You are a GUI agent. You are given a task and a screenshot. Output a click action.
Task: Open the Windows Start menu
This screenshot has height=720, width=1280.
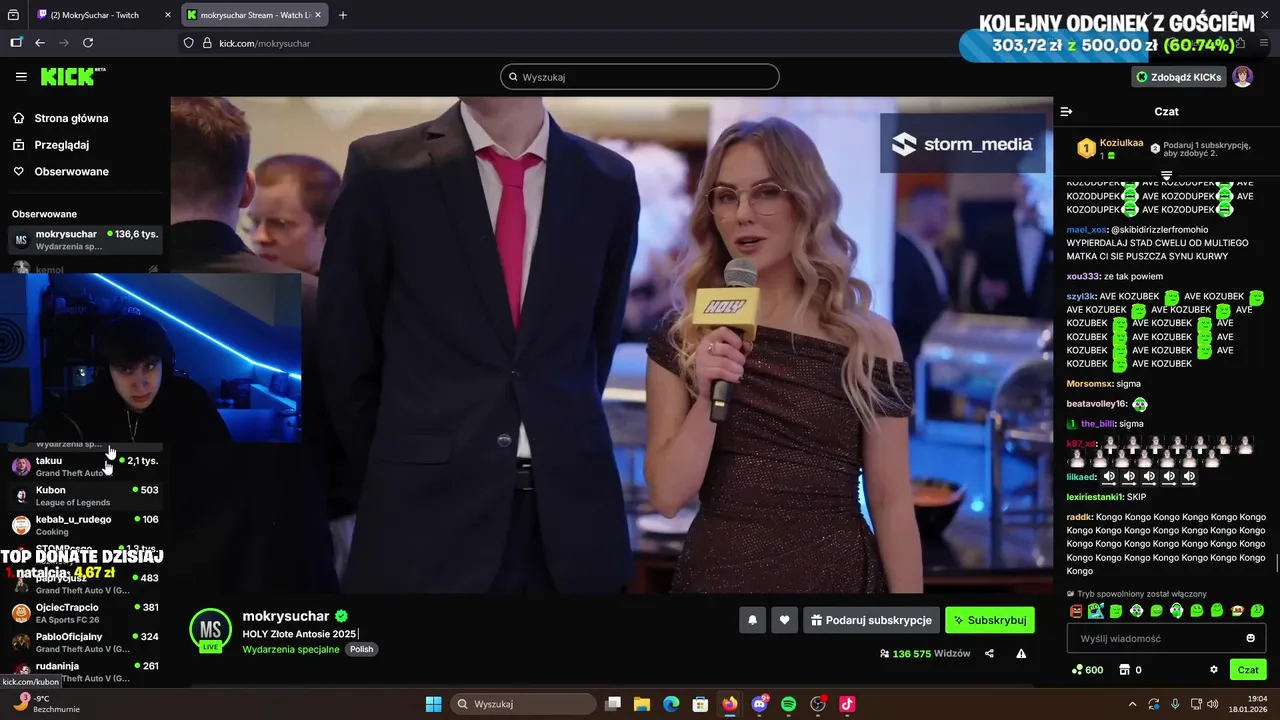coord(433,704)
